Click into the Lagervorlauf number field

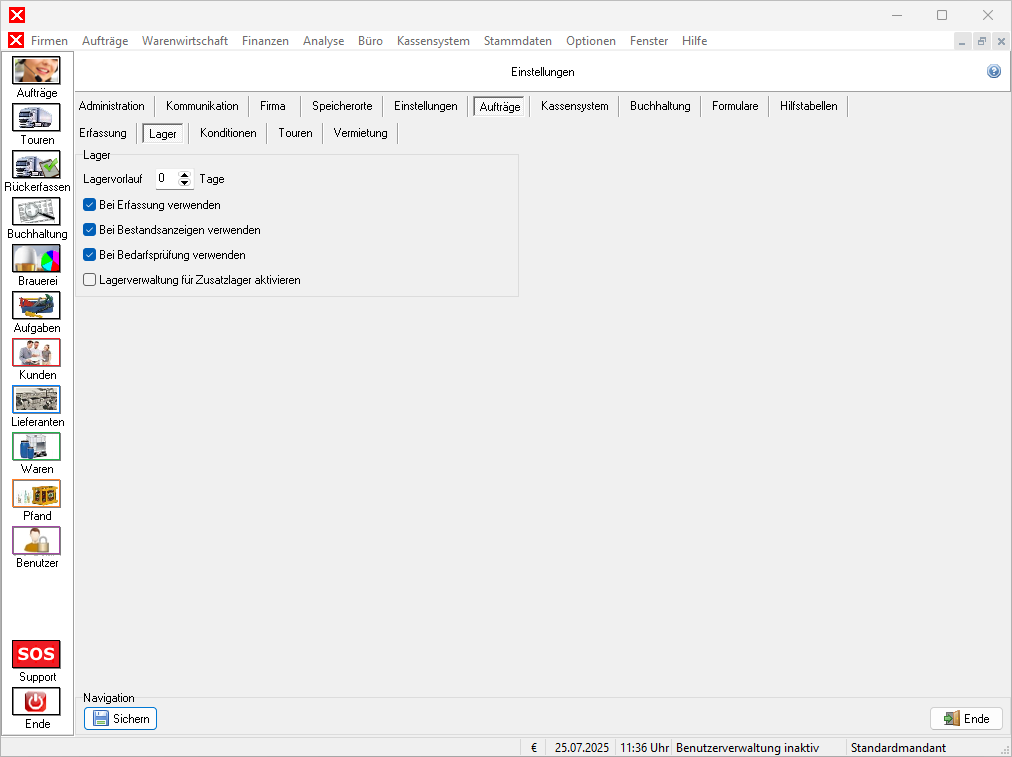click(166, 179)
